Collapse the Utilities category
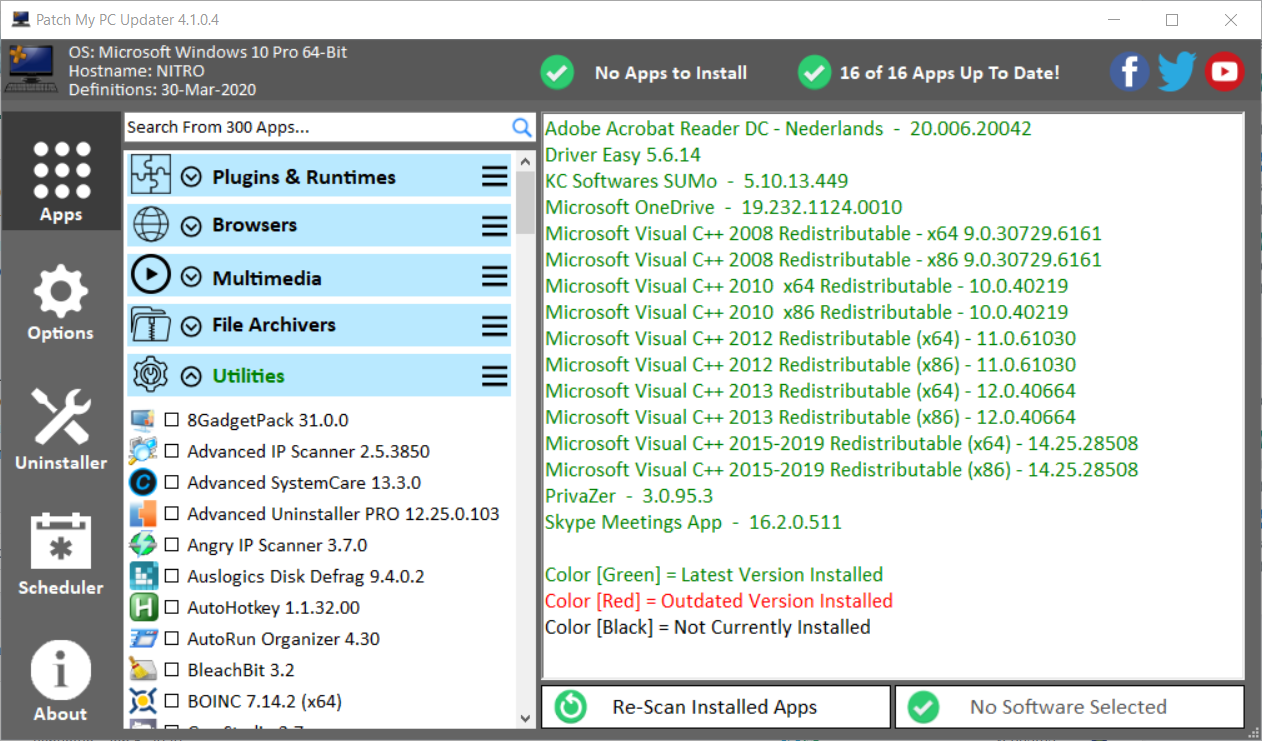1262x741 pixels. [x=191, y=377]
